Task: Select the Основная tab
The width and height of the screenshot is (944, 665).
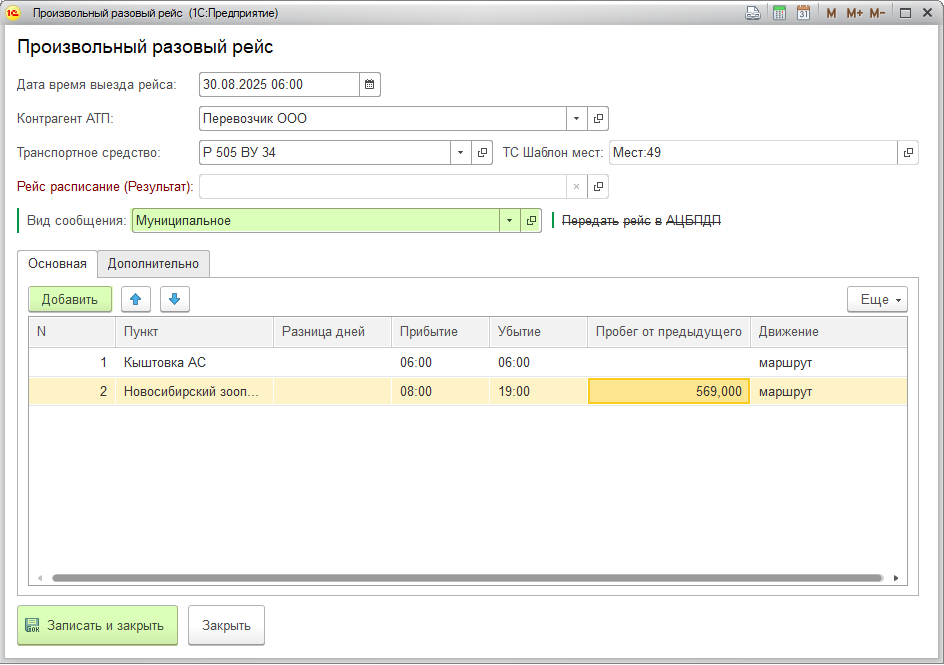Action: (x=57, y=264)
